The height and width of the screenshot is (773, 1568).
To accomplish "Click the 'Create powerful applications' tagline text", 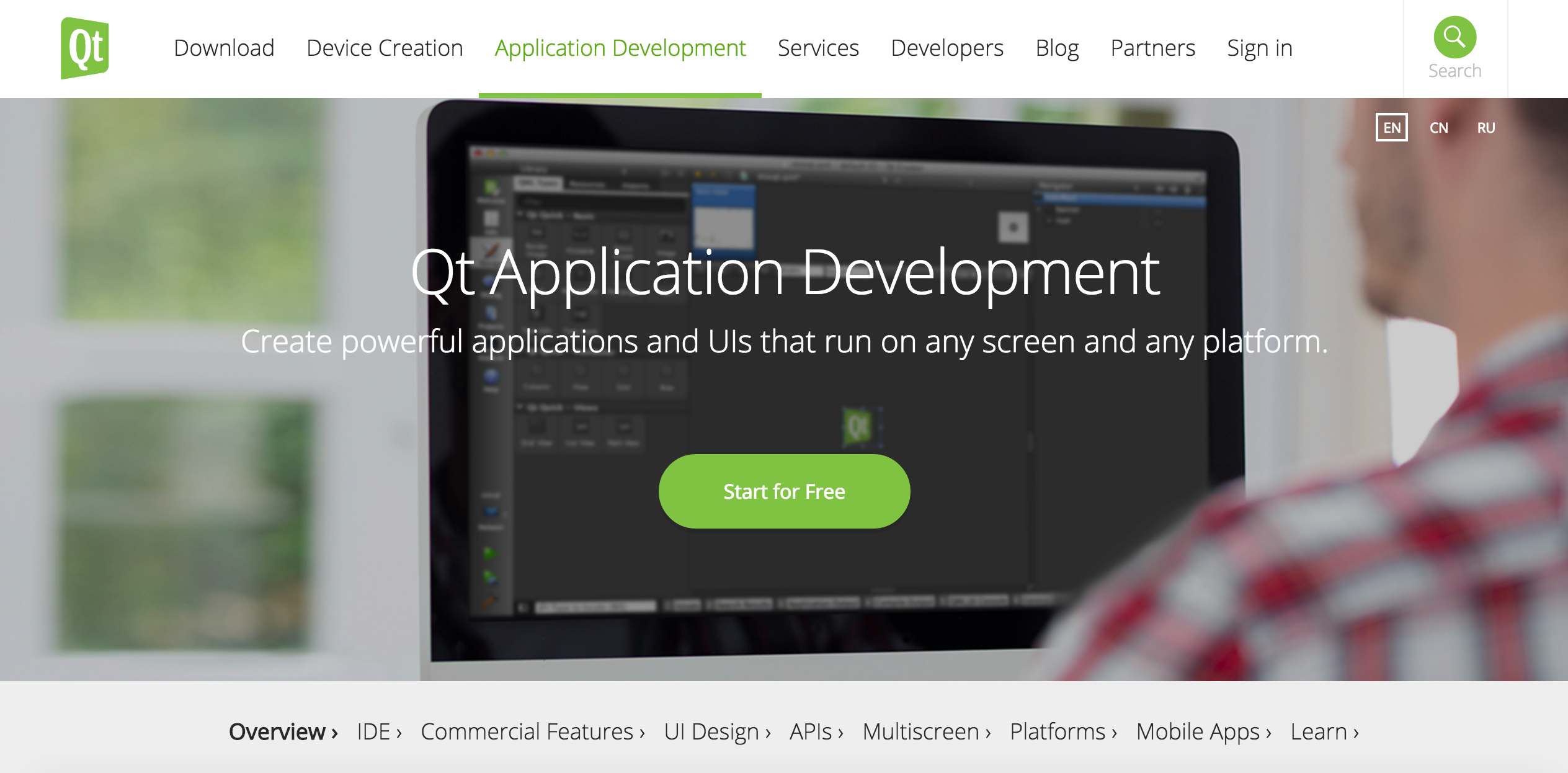I will tap(784, 341).
